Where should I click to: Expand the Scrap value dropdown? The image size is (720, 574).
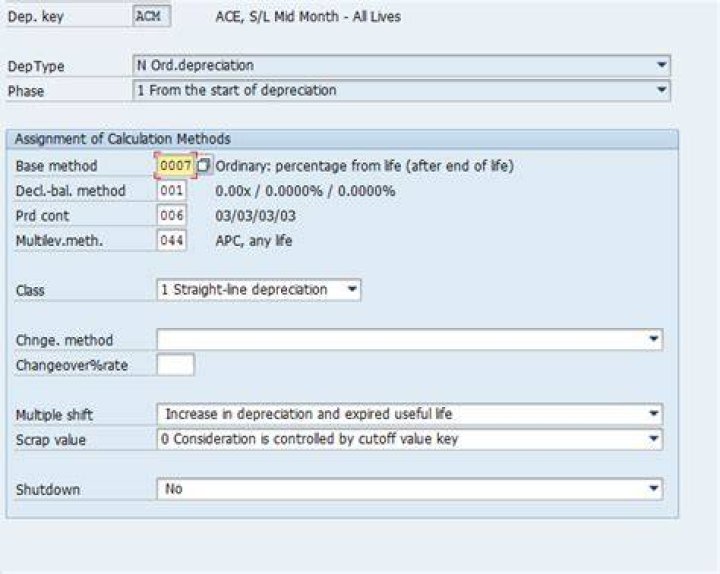653,439
